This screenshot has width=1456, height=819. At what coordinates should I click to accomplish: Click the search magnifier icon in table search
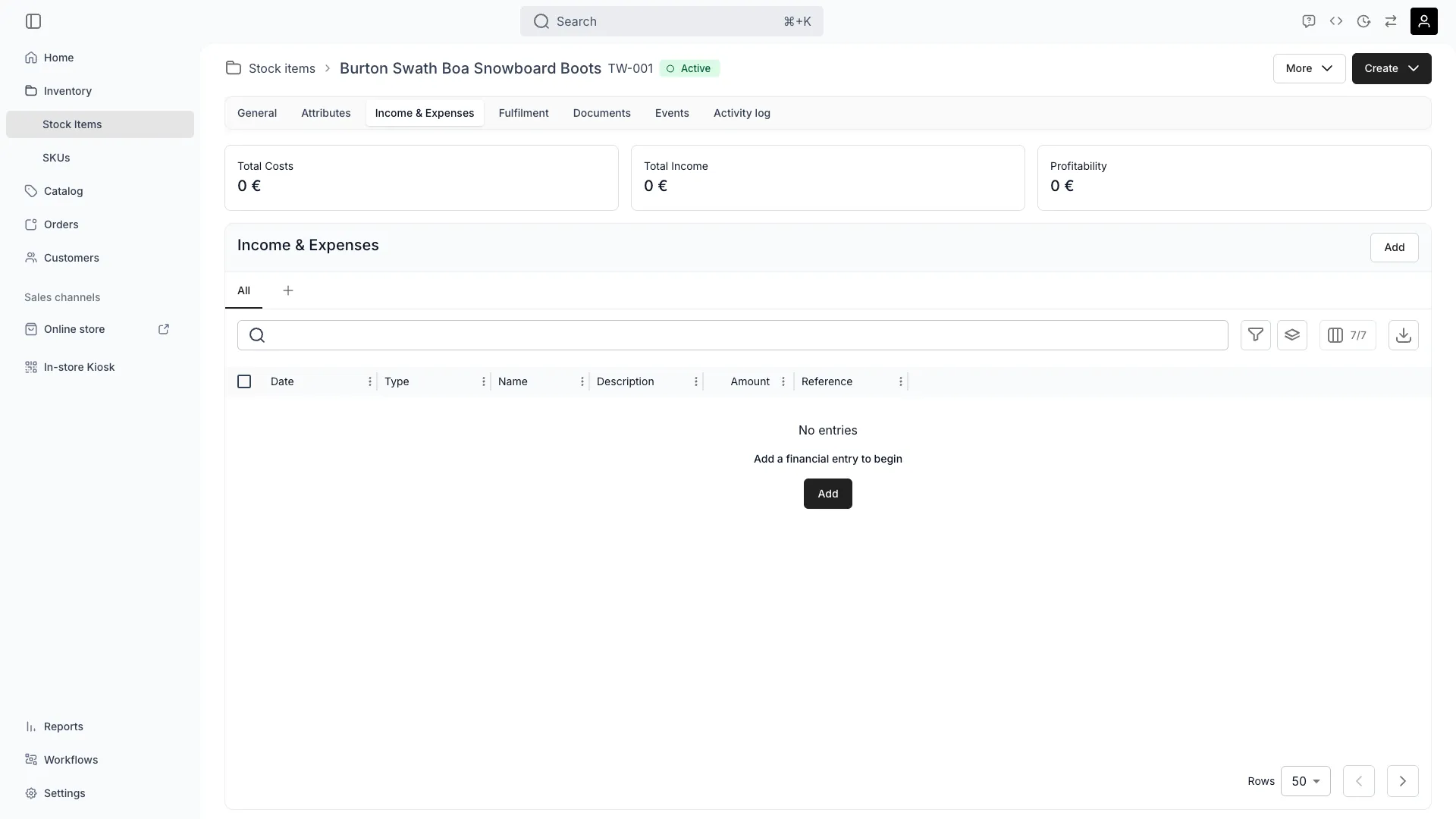point(257,335)
